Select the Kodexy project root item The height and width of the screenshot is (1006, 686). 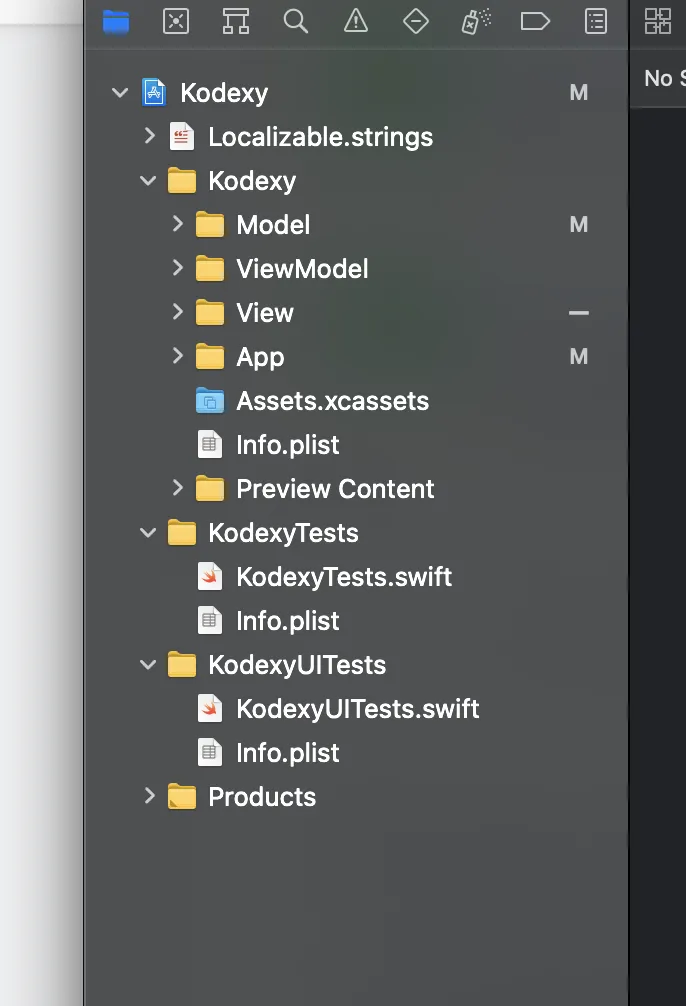pyautogui.click(x=224, y=93)
